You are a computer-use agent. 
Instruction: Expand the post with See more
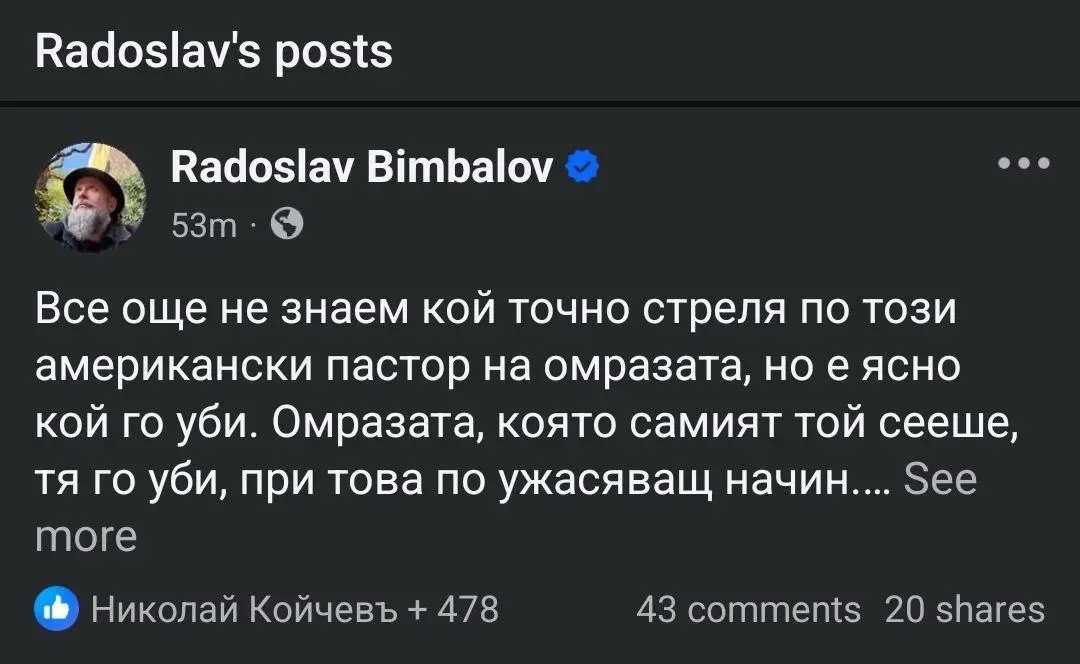[938, 480]
